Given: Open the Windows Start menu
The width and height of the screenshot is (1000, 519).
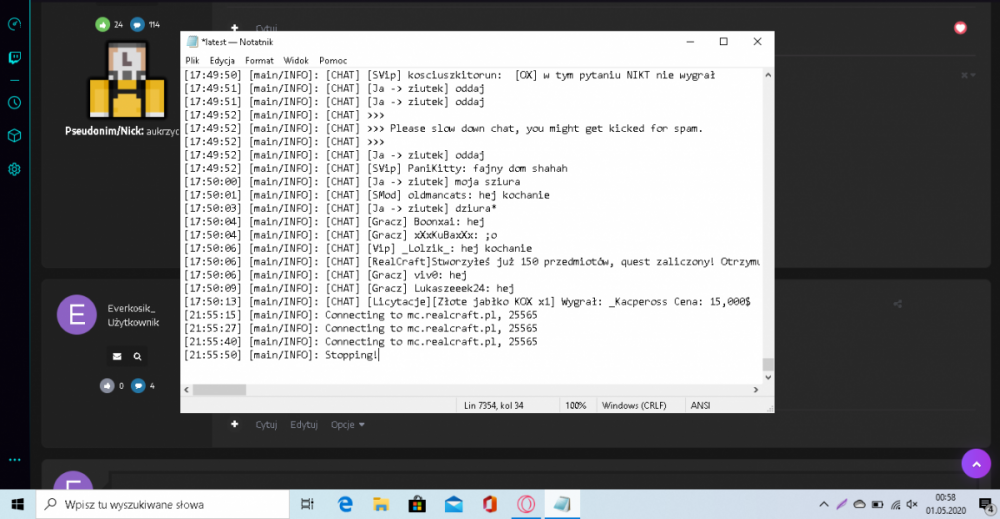Looking at the screenshot, I should 17,504.
